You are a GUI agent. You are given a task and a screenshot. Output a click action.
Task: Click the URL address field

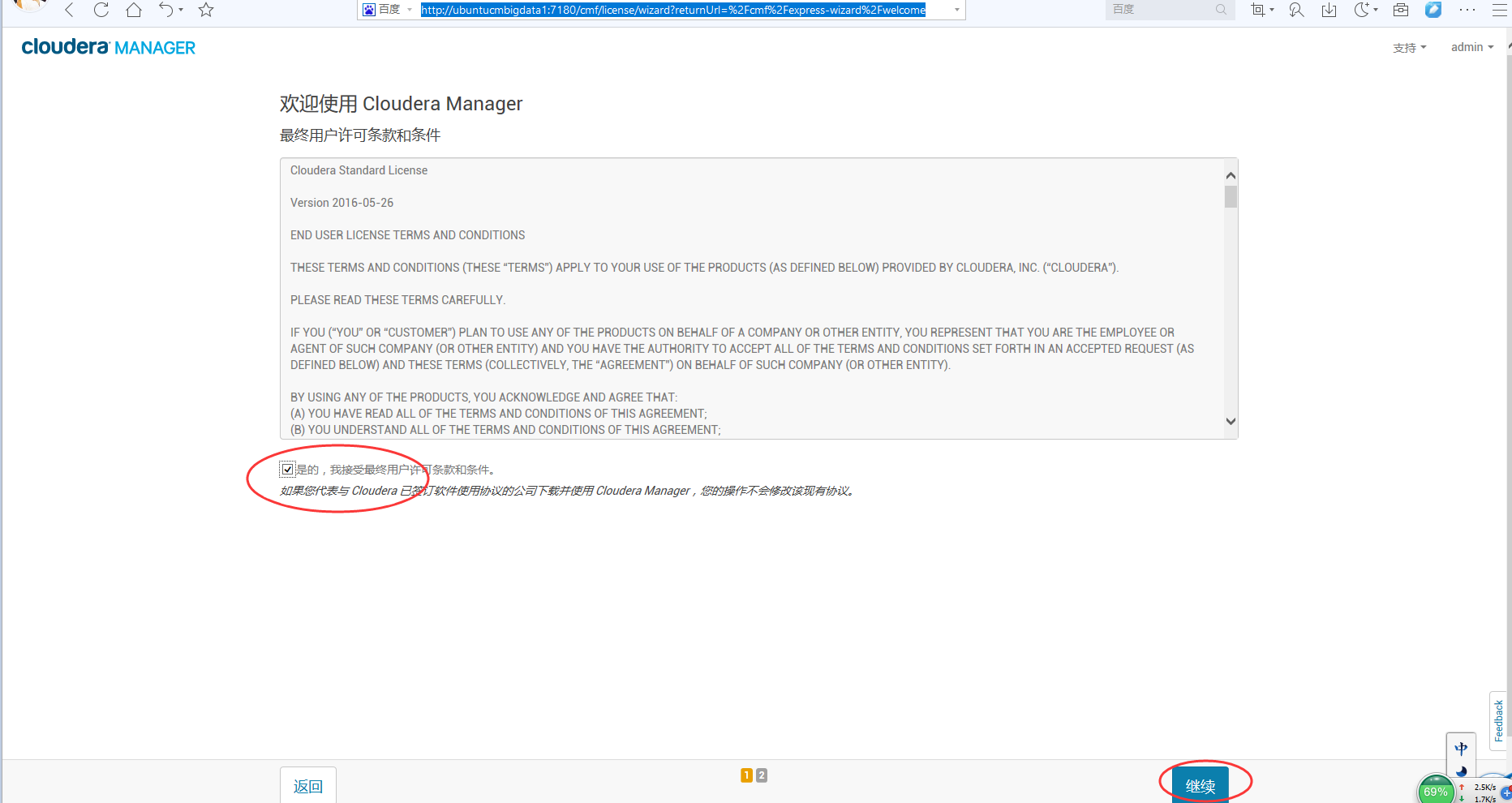click(x=673, y=10)
